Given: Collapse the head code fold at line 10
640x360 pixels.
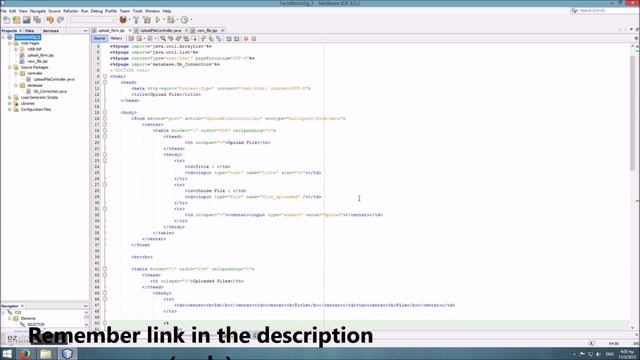Looking at the screenshot, I should [x=105, y=82].
